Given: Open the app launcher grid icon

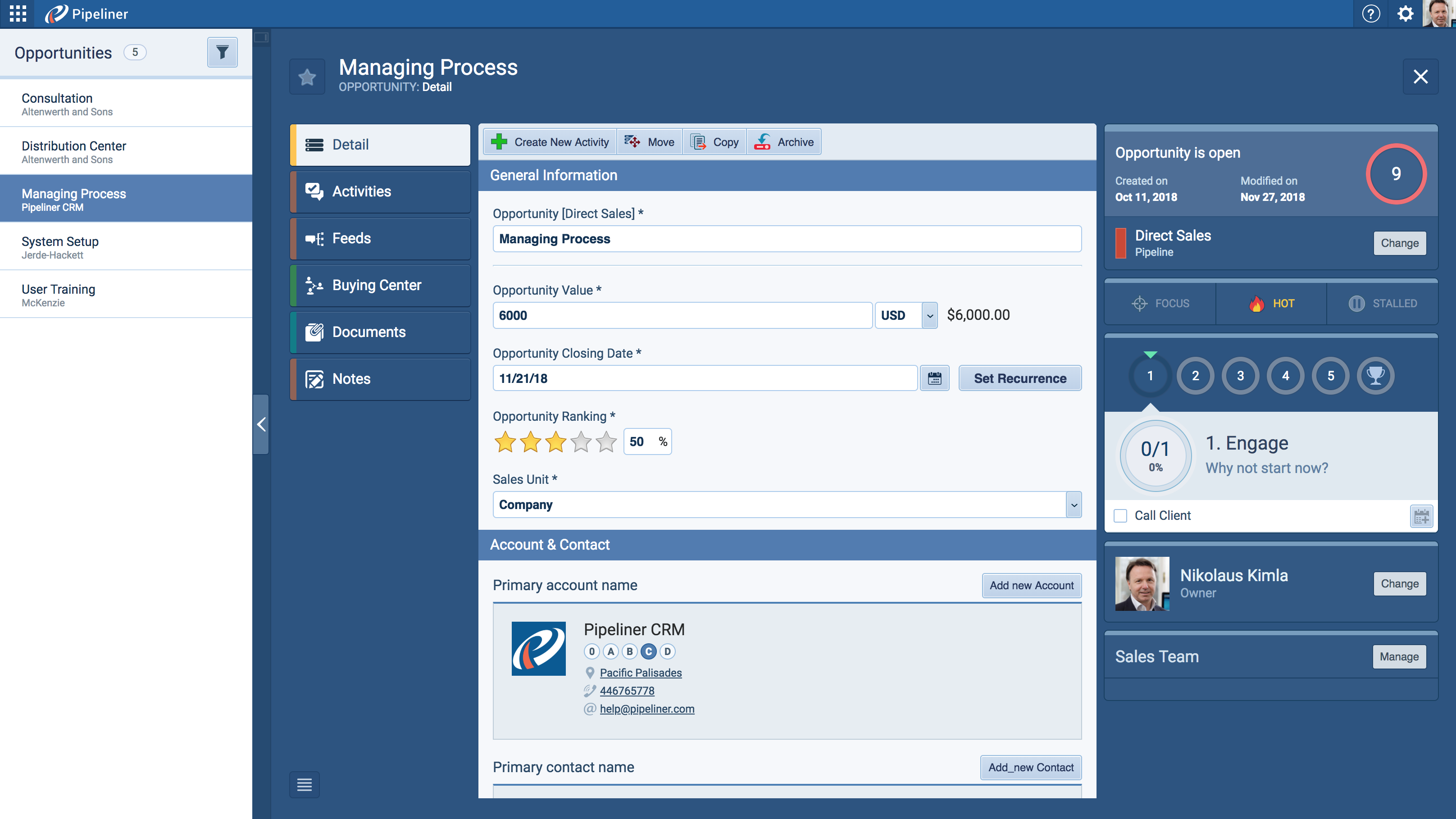Looking at the screenshot, I should (18, 14).
